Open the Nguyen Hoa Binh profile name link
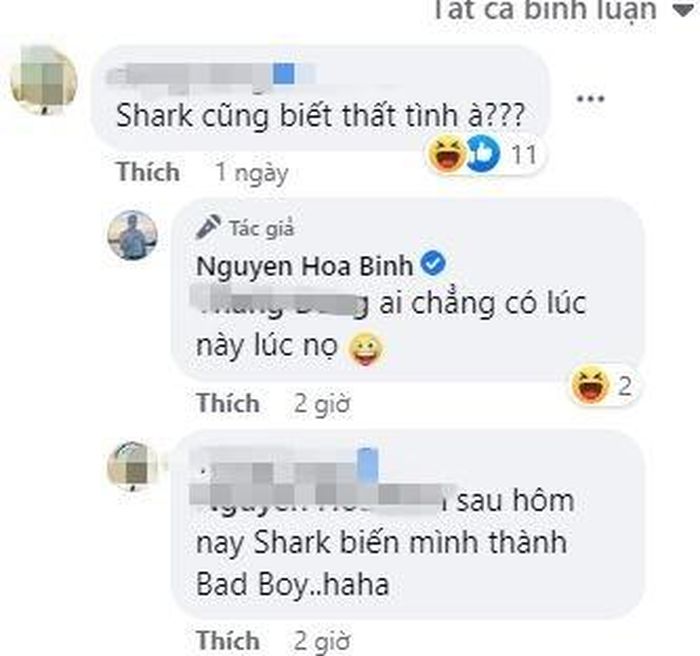 tap(304, 266)
